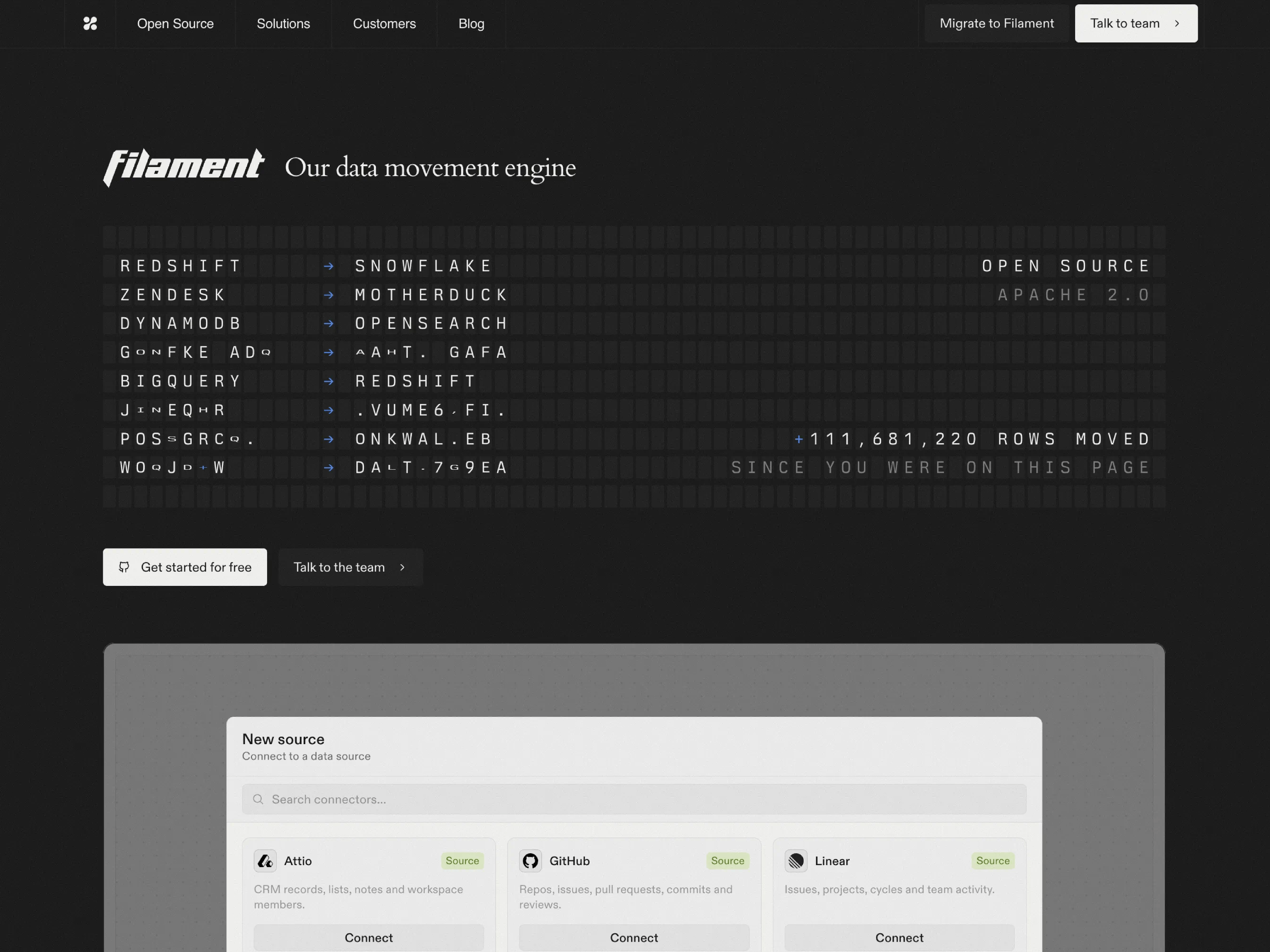Viewport: 1270px width, 952px height.
Task: Visit the Blog link
Action: (471, 23)
